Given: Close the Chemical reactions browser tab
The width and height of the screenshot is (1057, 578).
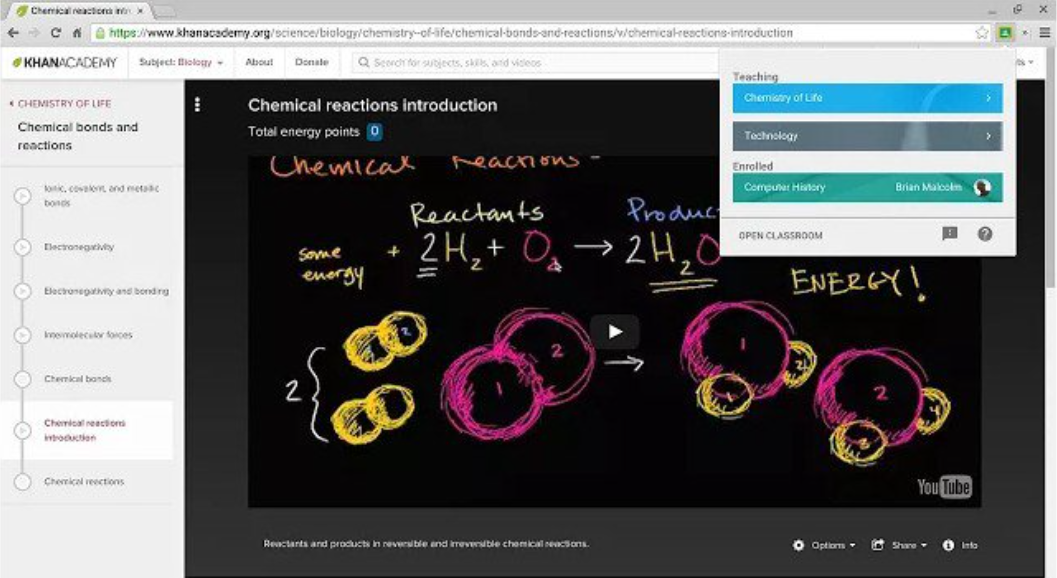Looking at the screenshot, I should click(140, 11).
